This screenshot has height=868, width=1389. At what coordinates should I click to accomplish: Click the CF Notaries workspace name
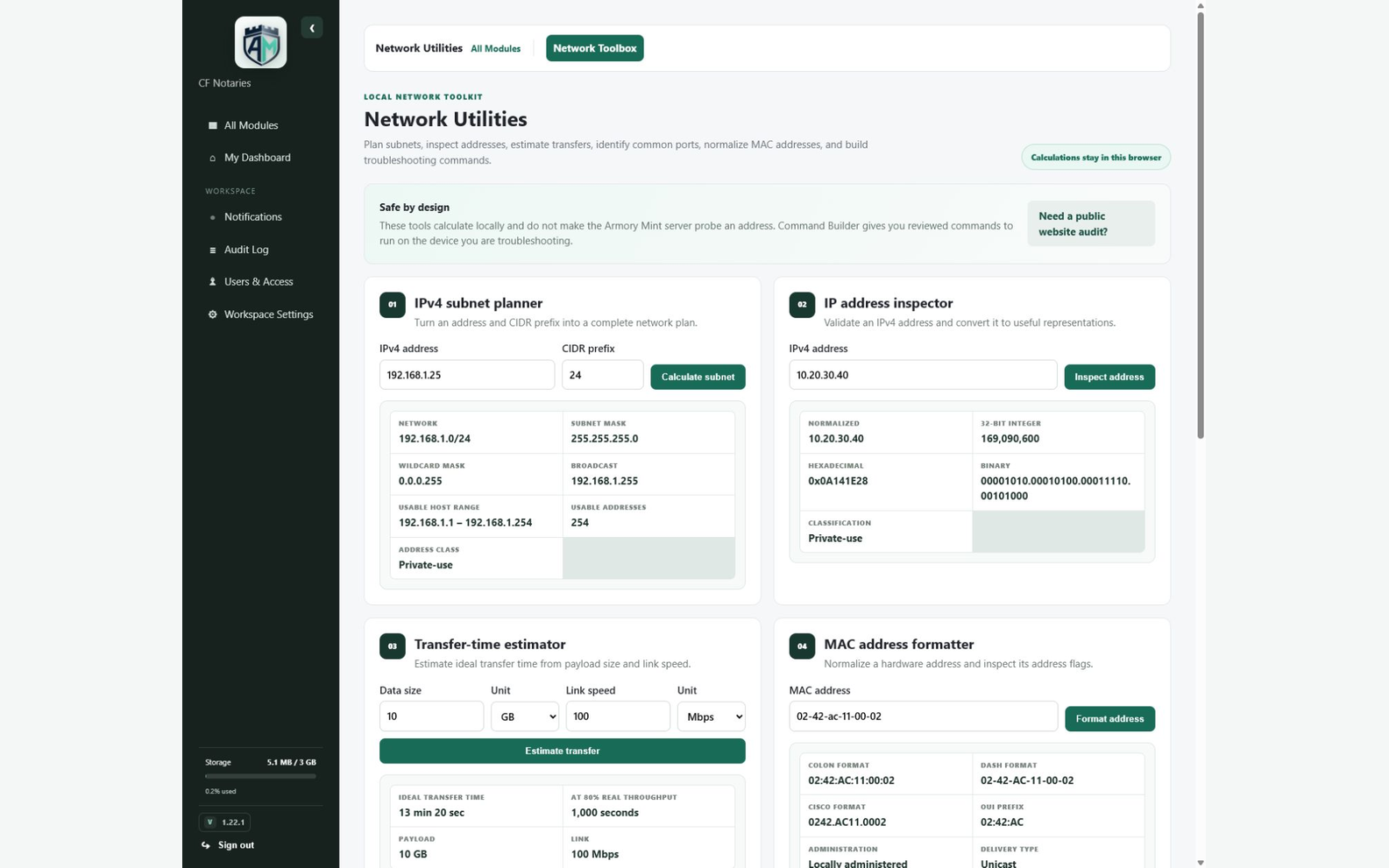pyautogui.click(x=224, y=83)
